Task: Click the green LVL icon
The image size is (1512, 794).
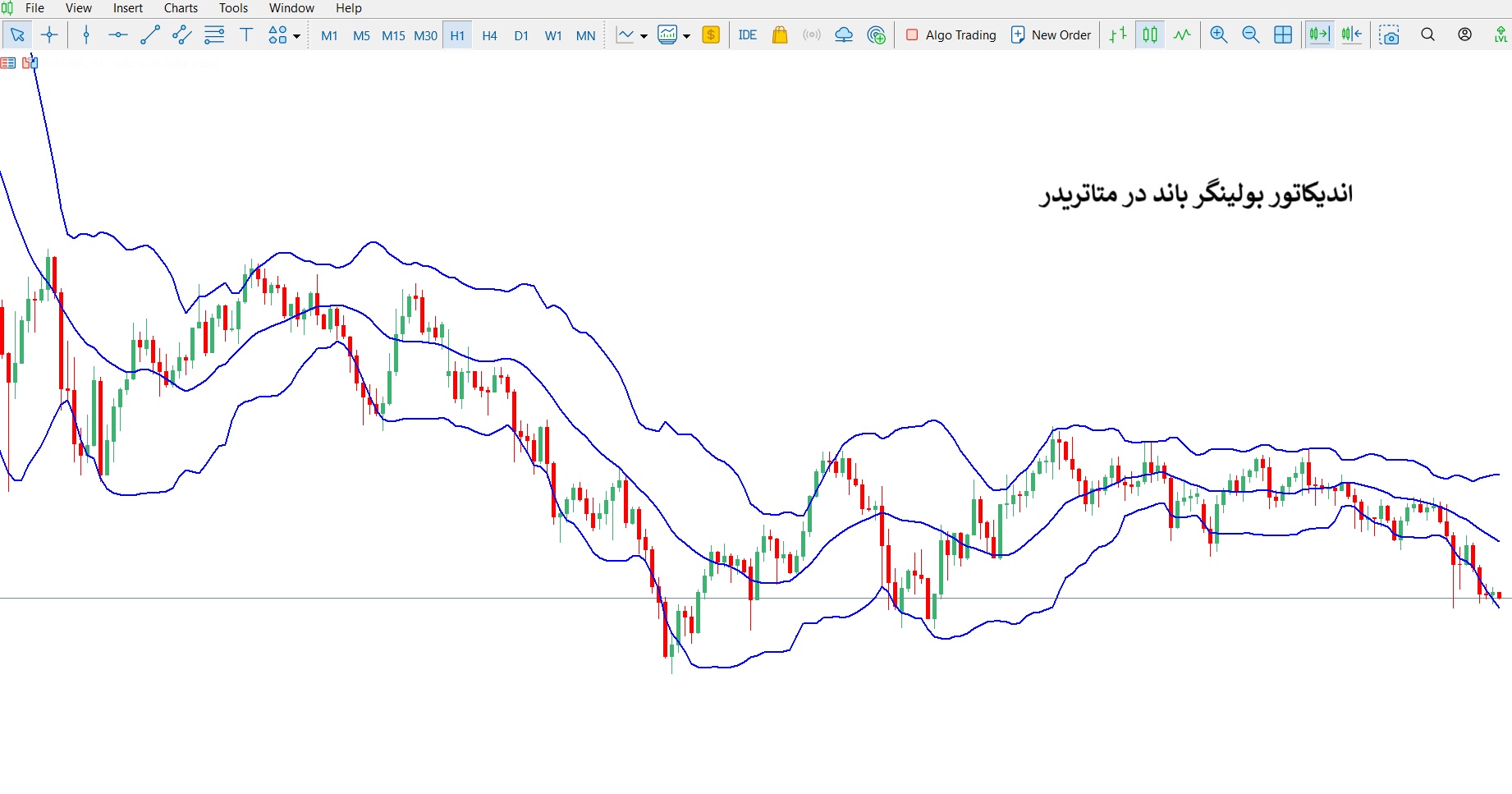Action: click(x=1501, y=35)
